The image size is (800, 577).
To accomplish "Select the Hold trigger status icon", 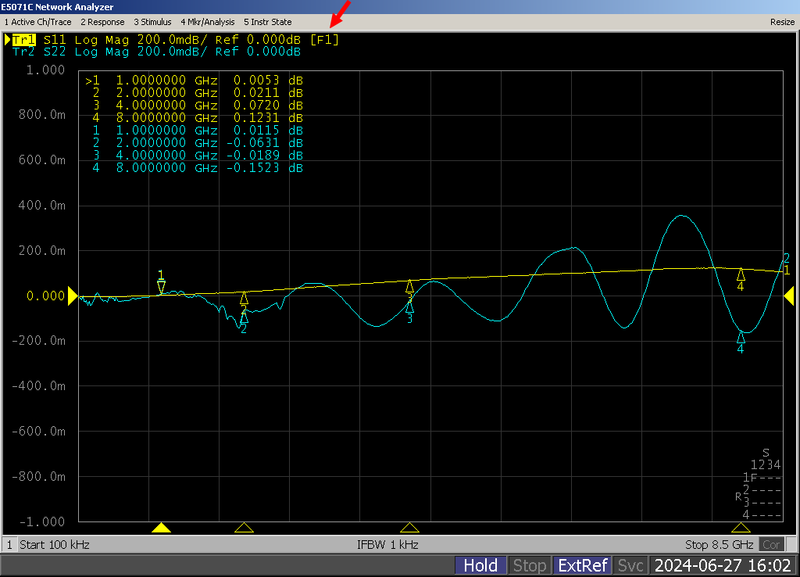I will pos(481,565).
